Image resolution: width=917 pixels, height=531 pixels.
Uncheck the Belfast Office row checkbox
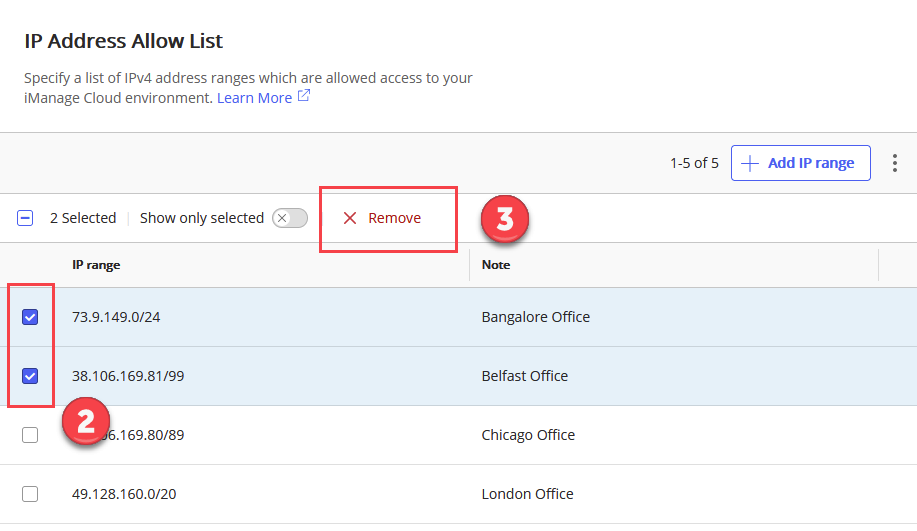(30, 376)
